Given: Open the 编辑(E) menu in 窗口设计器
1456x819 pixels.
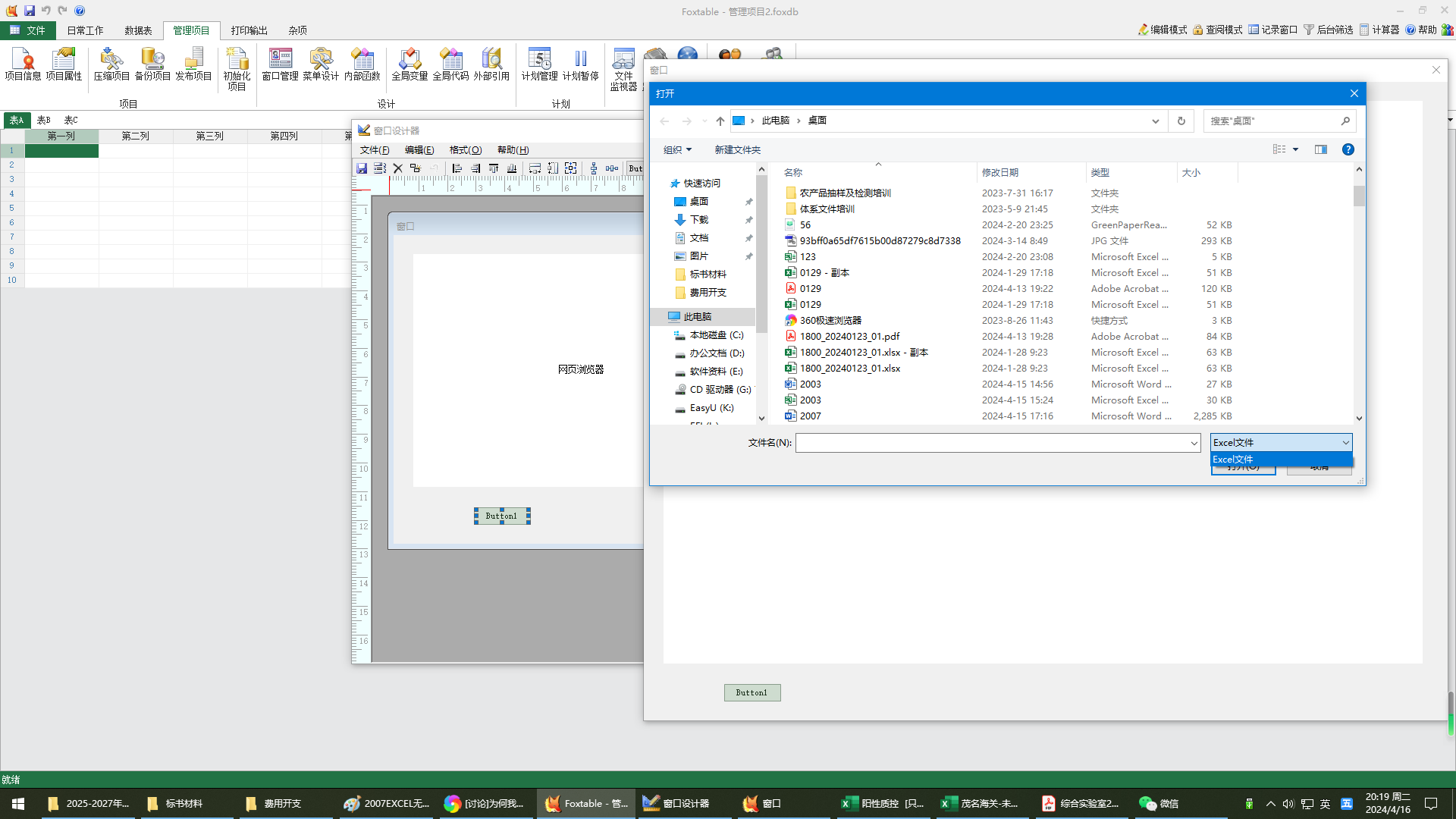Looking at the screenshot, I should (419, 149).
